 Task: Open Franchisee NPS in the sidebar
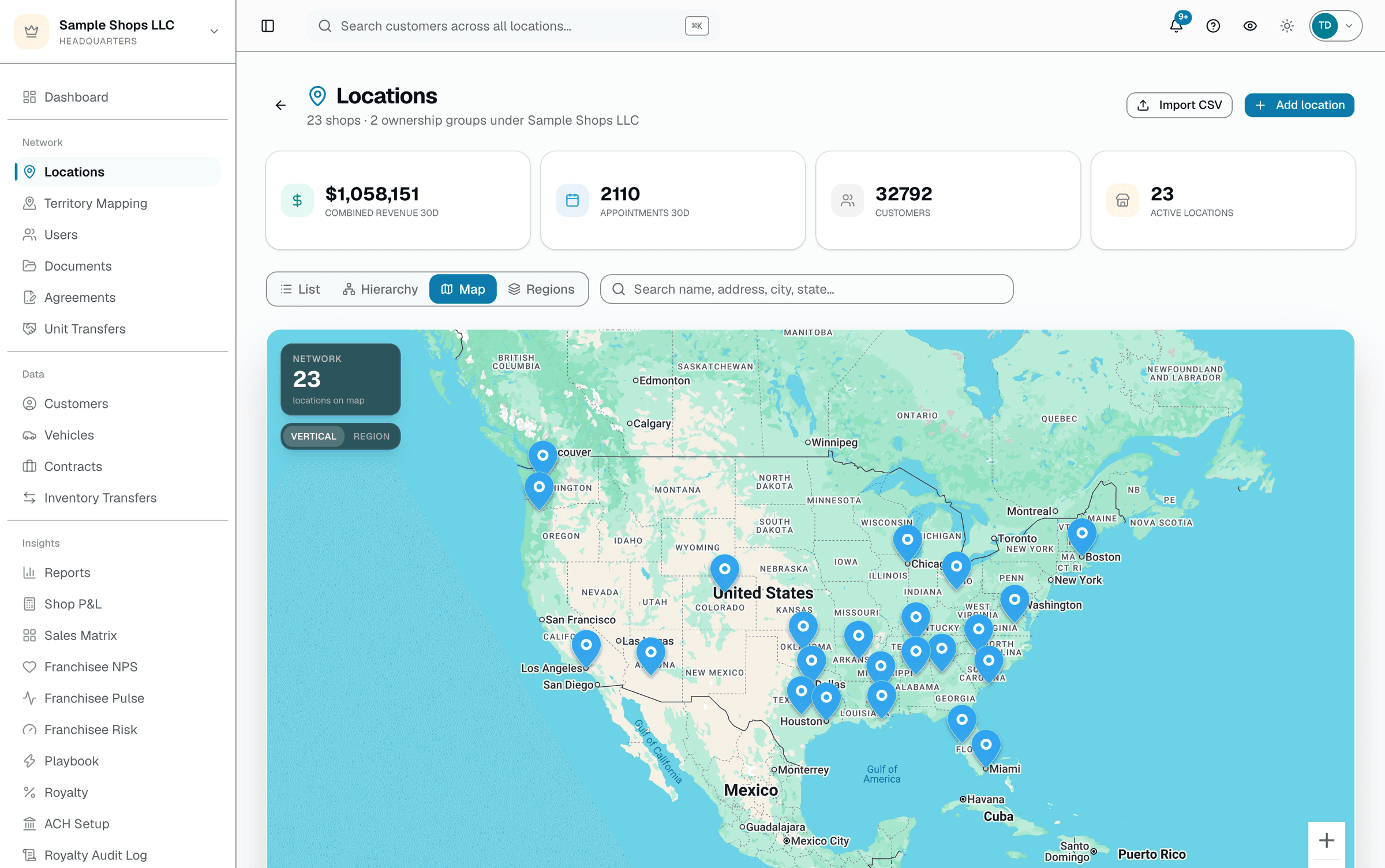pos(118,667)
